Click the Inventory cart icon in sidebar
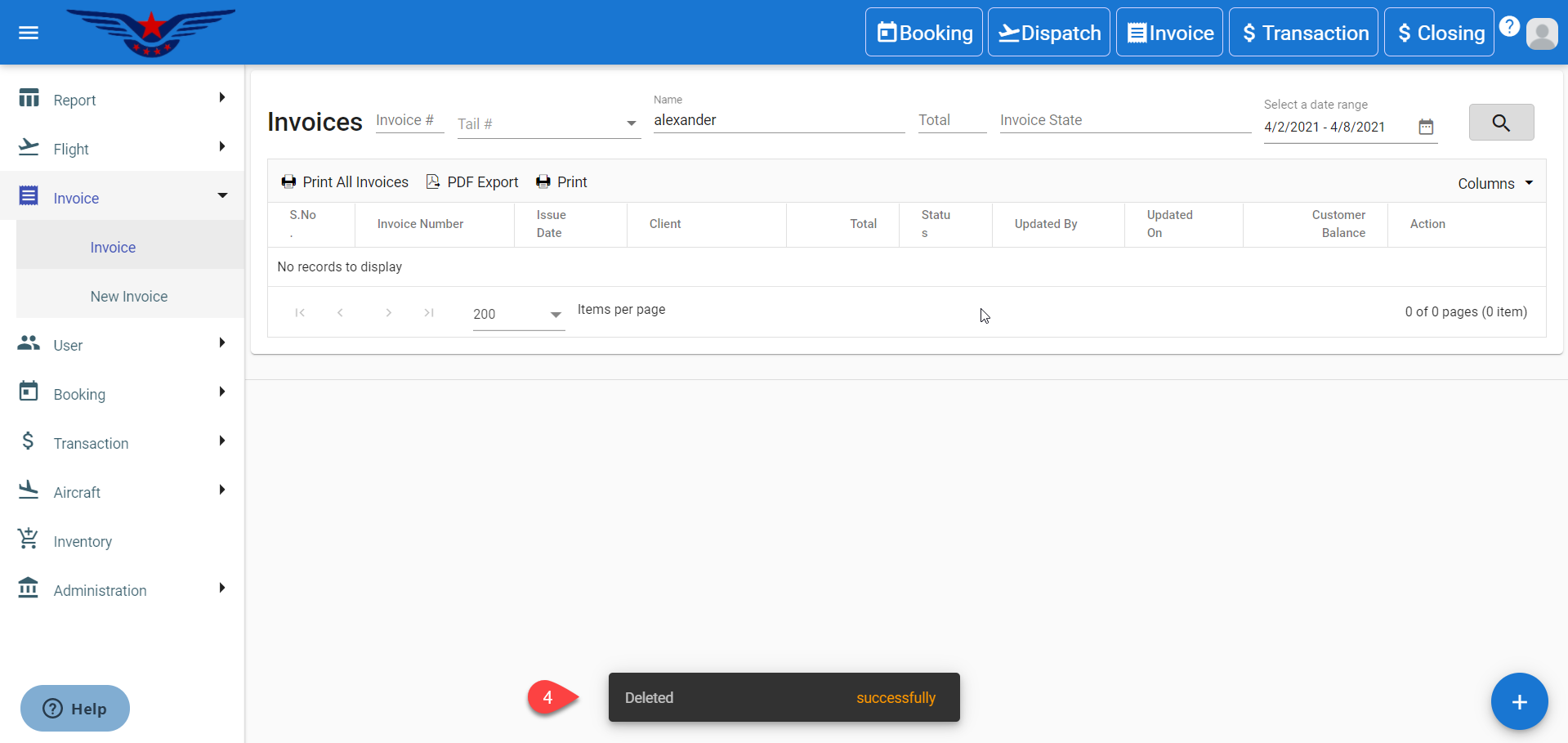This screenshot has width=1568, height=743. (29, 540)
